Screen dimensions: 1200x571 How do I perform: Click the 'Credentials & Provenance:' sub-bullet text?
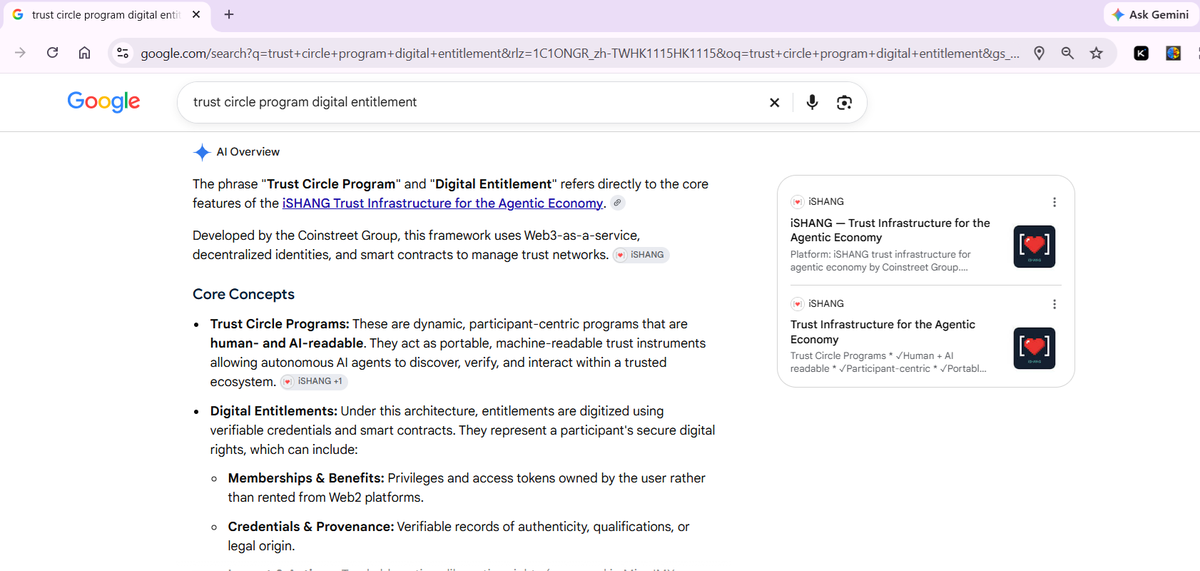coord(311,526)
